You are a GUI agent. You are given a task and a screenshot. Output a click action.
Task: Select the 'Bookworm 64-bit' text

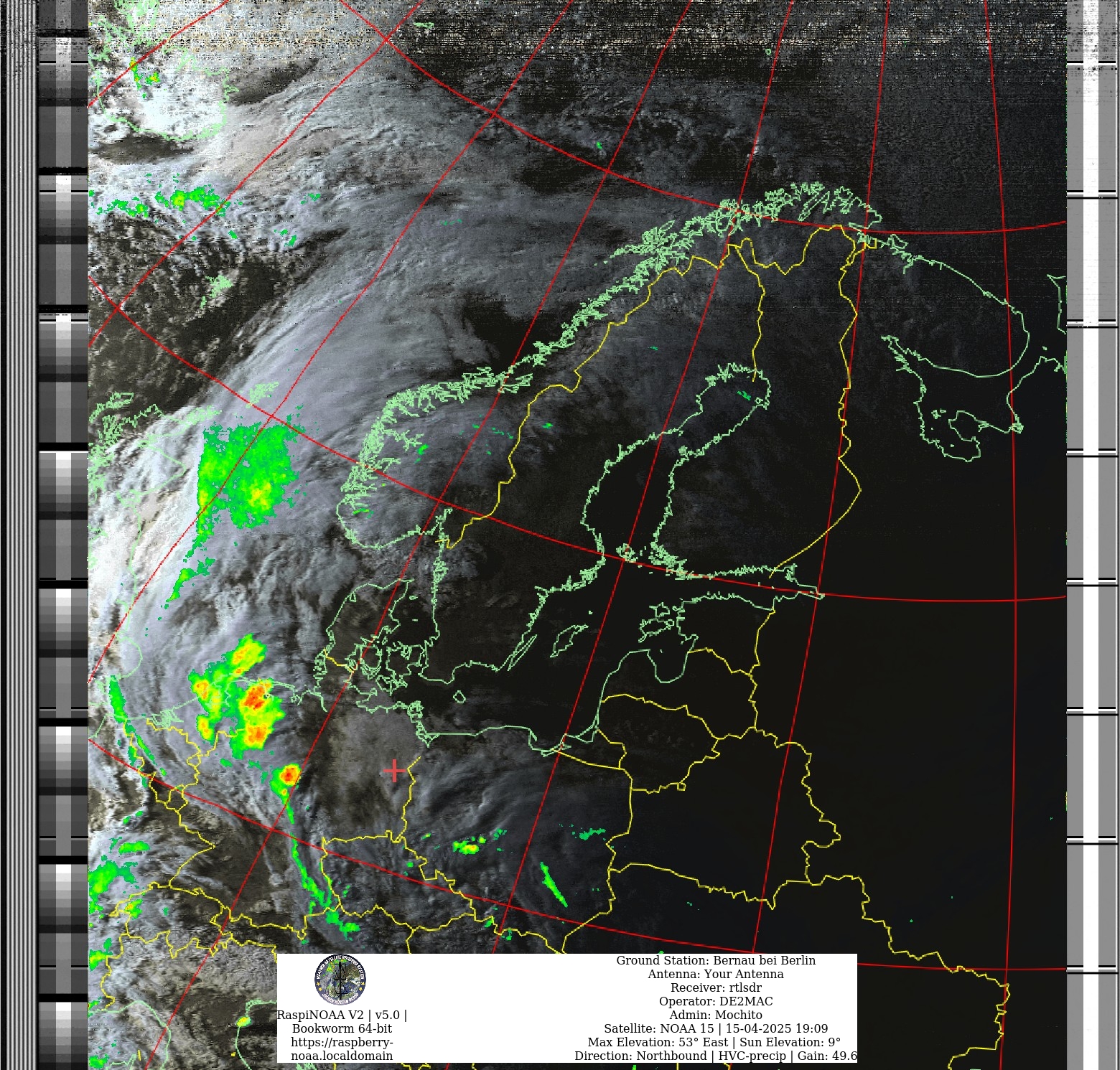pos(342,1028)
